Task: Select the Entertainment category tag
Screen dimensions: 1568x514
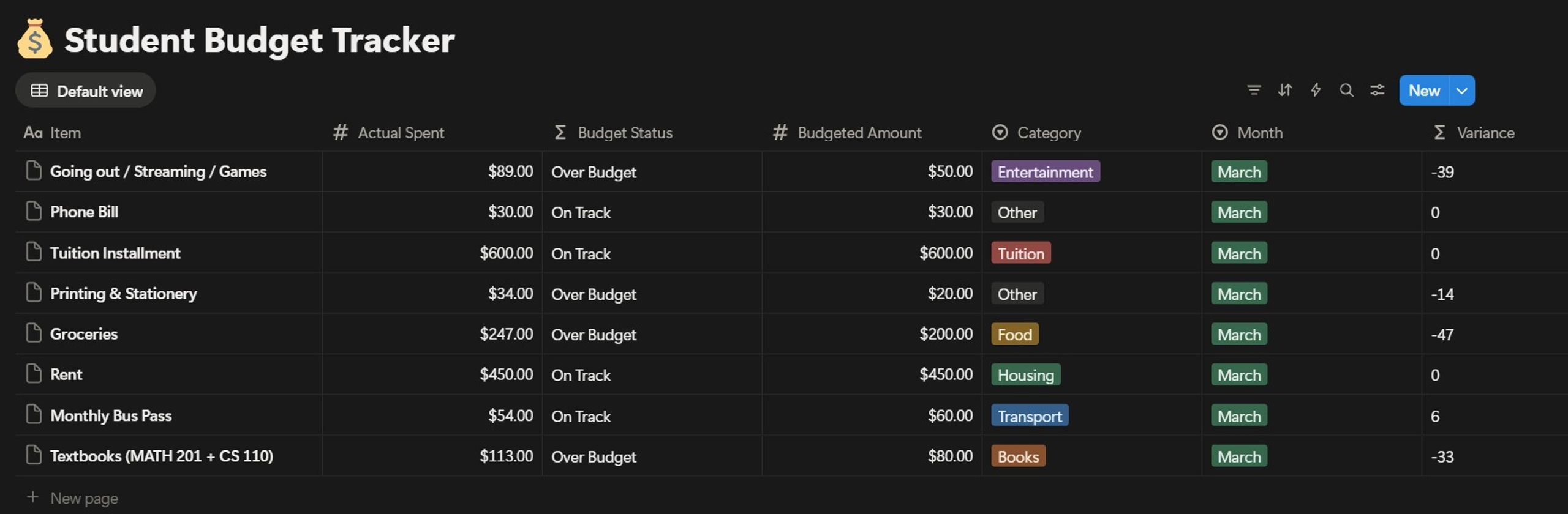Action: [x=1046, y=172]
